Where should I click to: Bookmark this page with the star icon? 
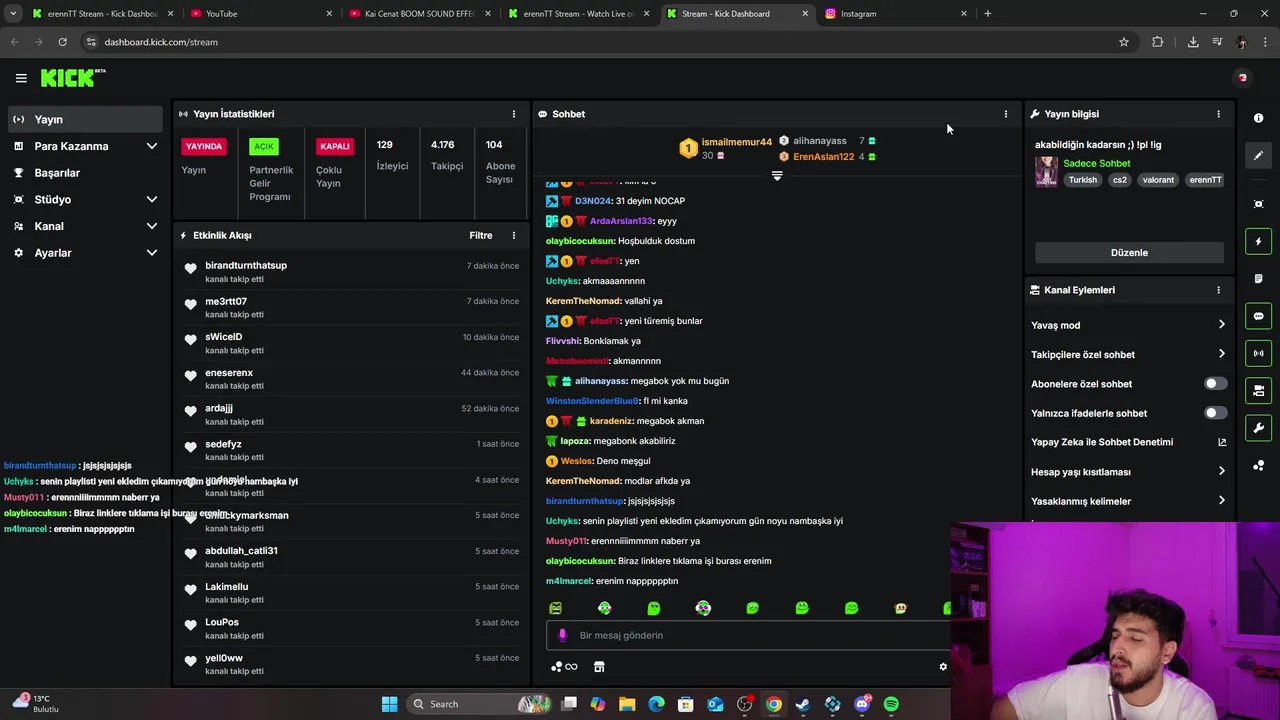coord(1124,42)
